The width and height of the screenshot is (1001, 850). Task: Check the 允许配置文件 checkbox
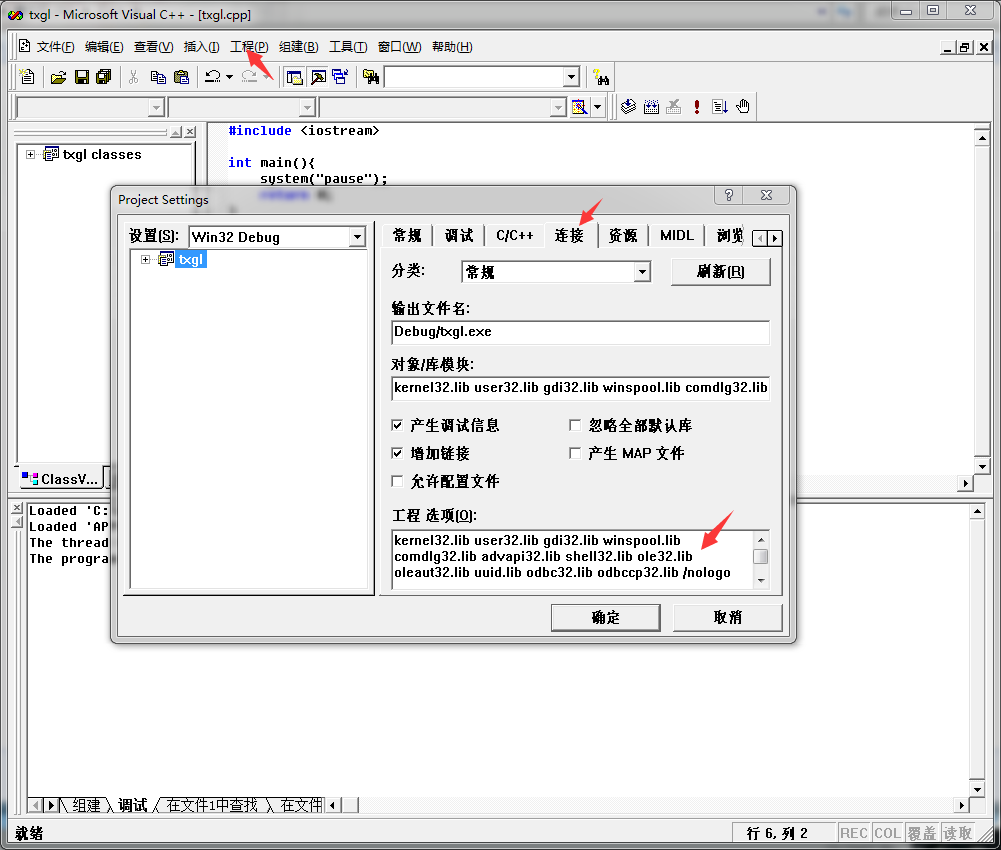point(397,481)
